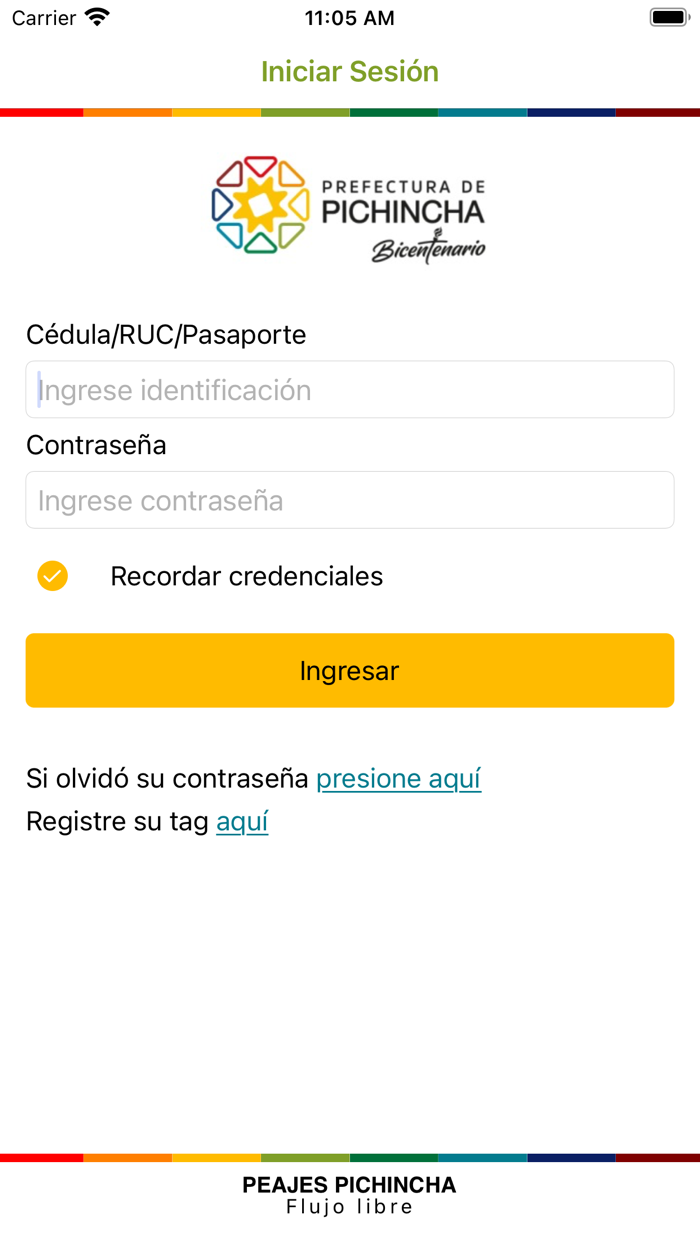Image resolution: width=700 pixels, height=1244 pixels.
Task: Tap the Carrier label in status bar
Action: 44,18
